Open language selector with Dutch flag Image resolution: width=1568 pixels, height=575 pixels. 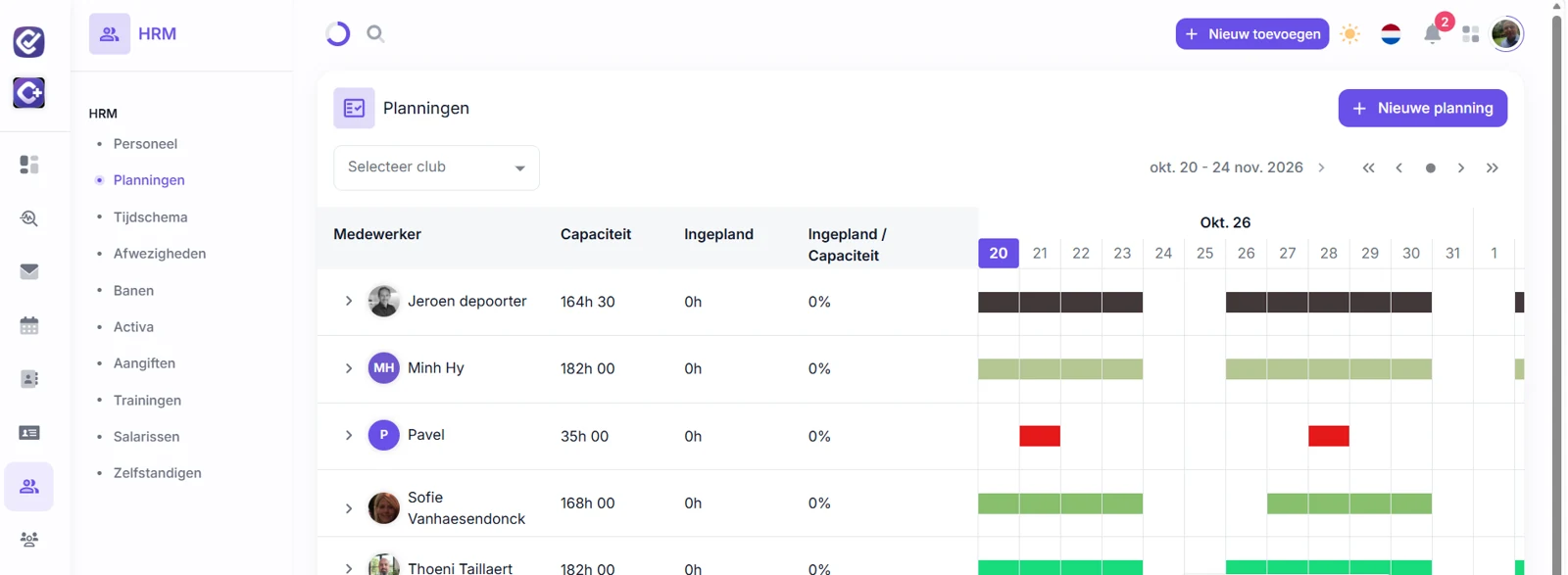1391,34
